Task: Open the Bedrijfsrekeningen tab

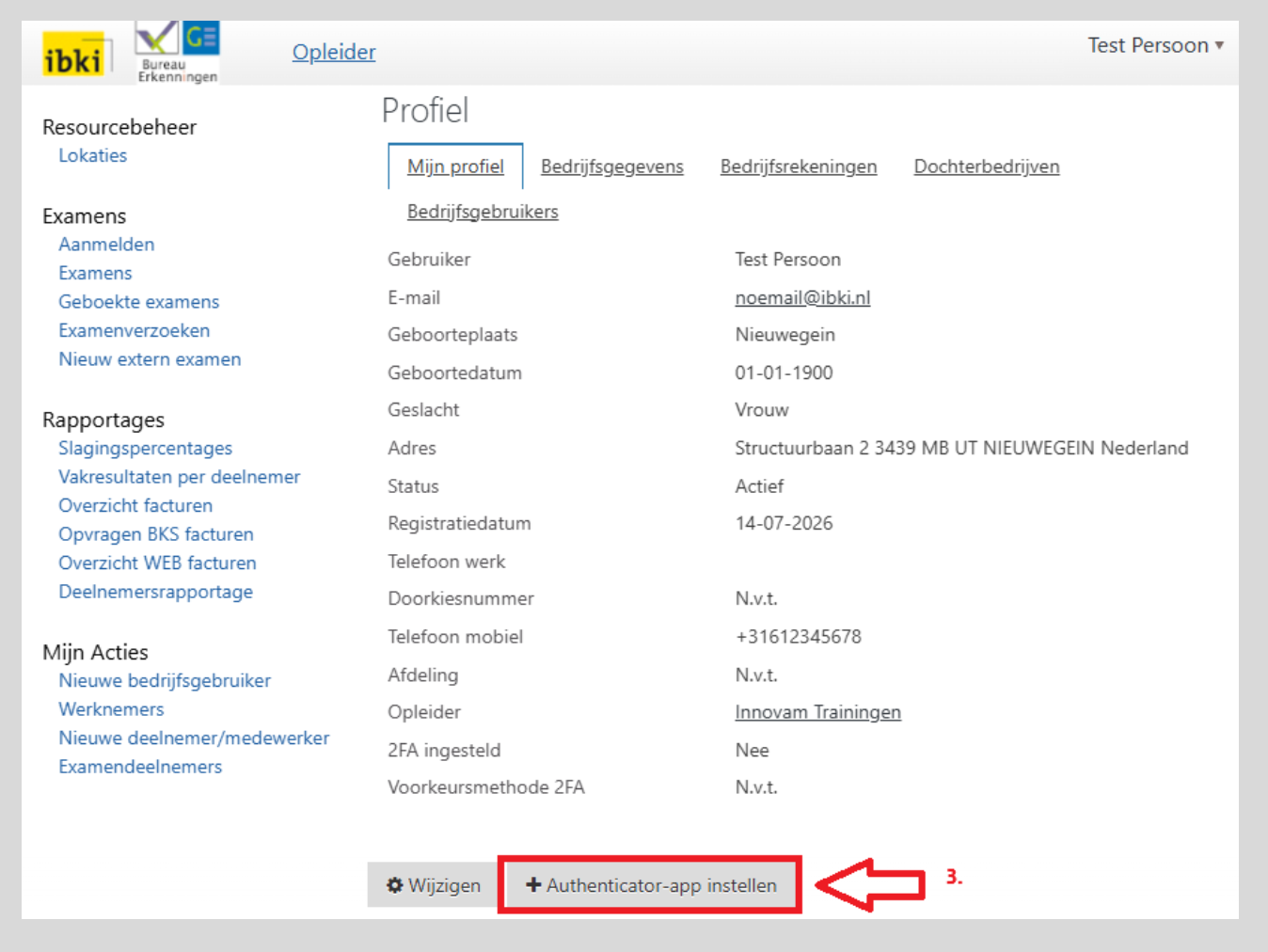Action: pos(799,167)
